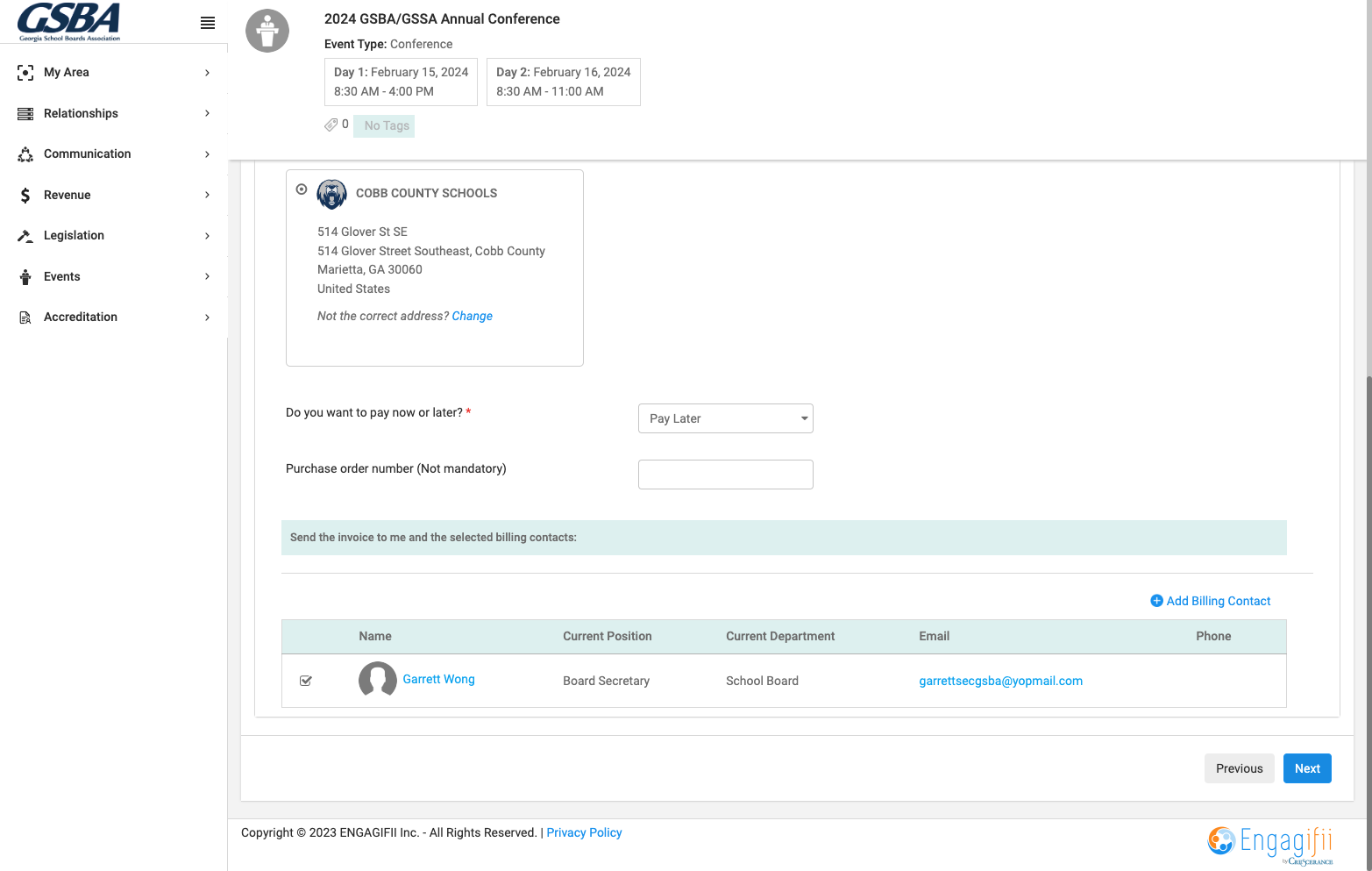Click the Communication sidebar icon

(x=25, y=154)
